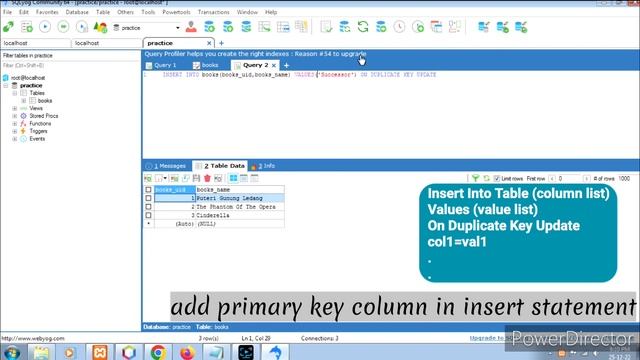Image resolution: width=640 pixels, height=360 pixels.
Task: Click the http://www.webyog.com link
Action: (33, 339)
